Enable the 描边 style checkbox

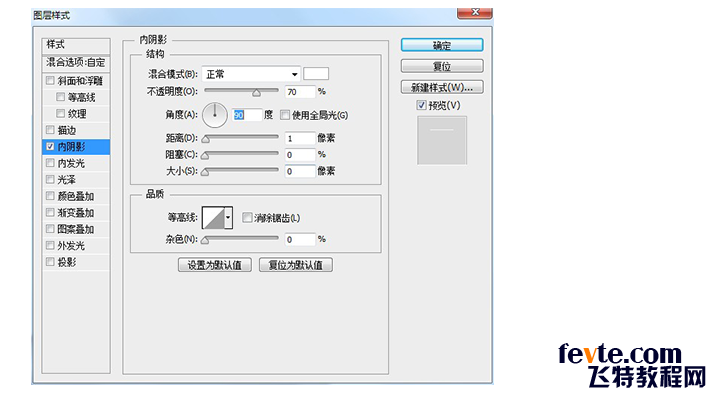coord(50,130)
